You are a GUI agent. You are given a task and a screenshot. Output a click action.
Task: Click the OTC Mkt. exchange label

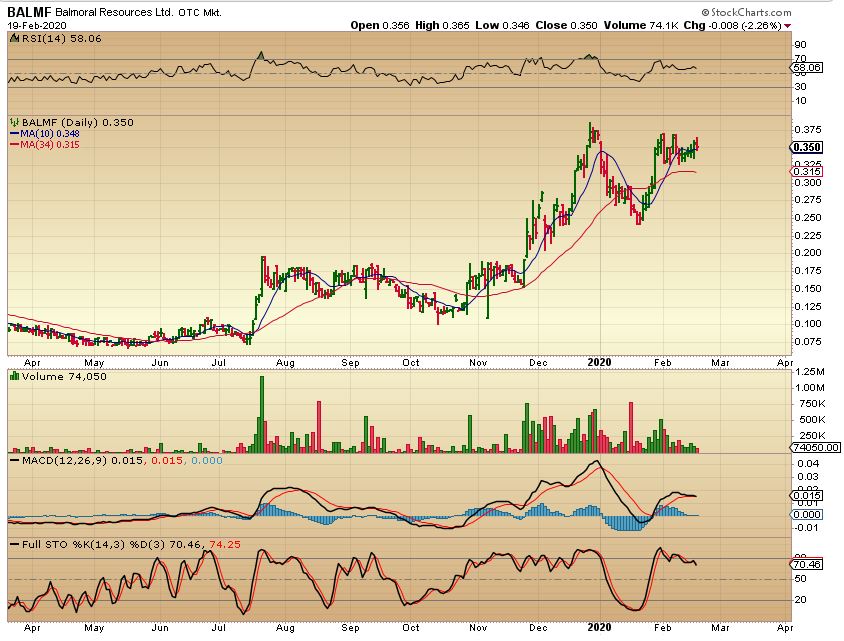(200, 12)
